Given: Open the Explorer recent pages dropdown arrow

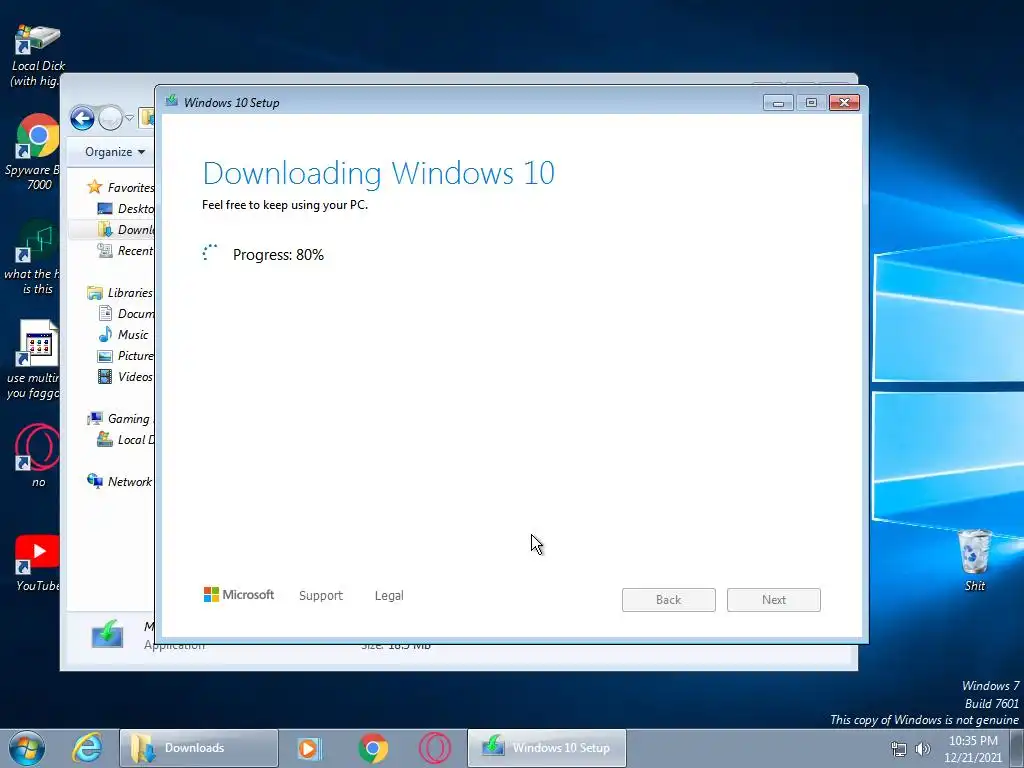Looking at the screenshot, I should (x=129, y=118).
